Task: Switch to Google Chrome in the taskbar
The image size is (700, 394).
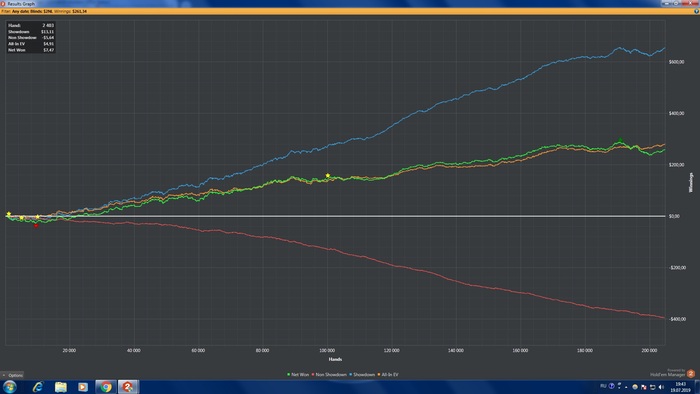Action: coord(106,387)
